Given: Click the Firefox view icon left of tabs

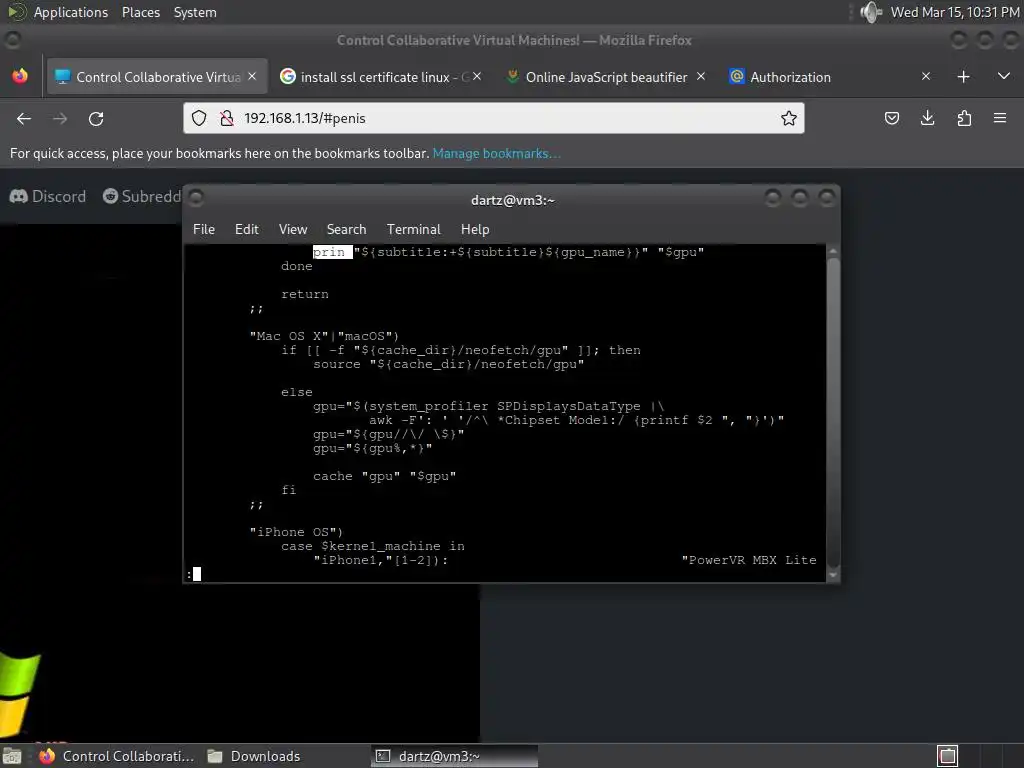Looking at the screenshot, I should pyautogui.click(x=20, y=76).
